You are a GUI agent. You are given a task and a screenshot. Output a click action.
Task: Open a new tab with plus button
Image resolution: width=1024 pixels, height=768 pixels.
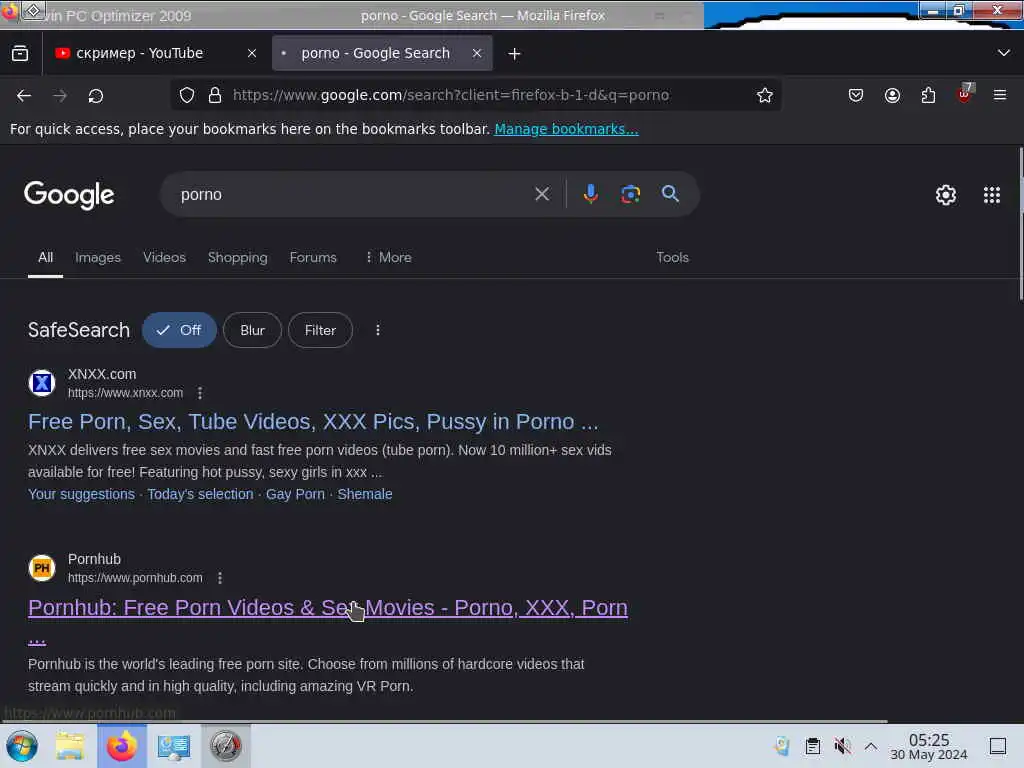pos(515,54)
